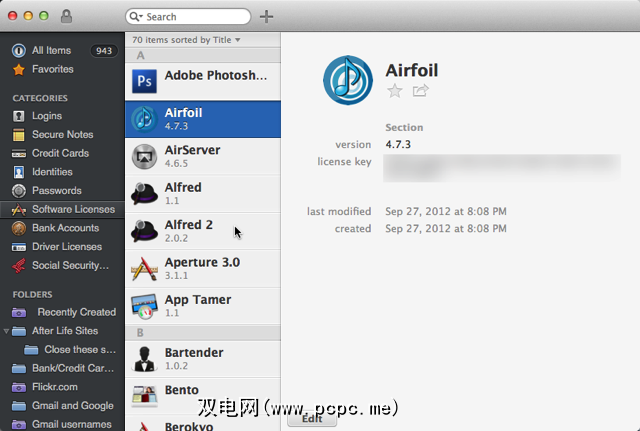Select the Airfoil 4.7.3 list entry

click(x=203, y=119)
